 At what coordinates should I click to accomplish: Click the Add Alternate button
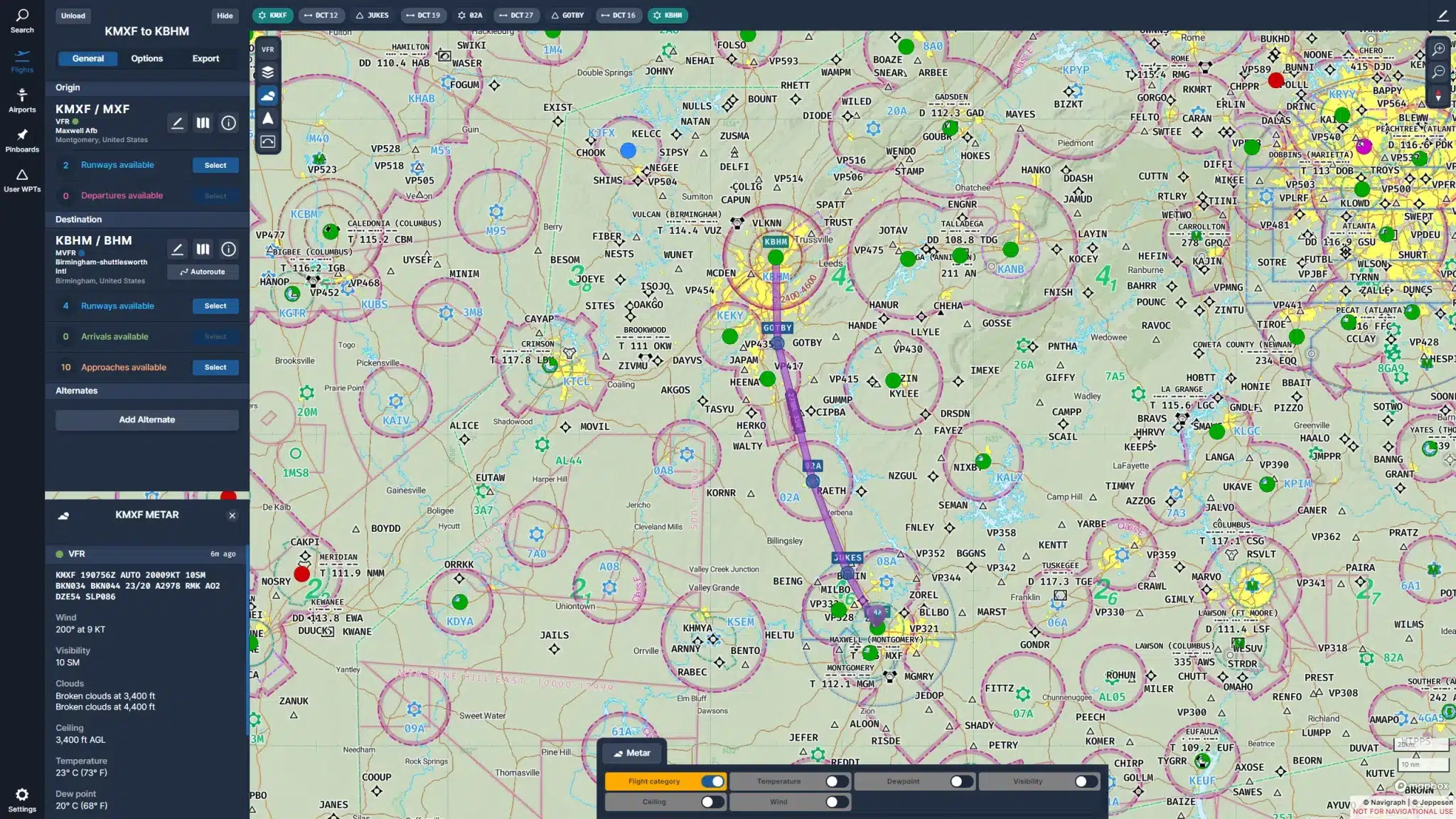point(146,419)
